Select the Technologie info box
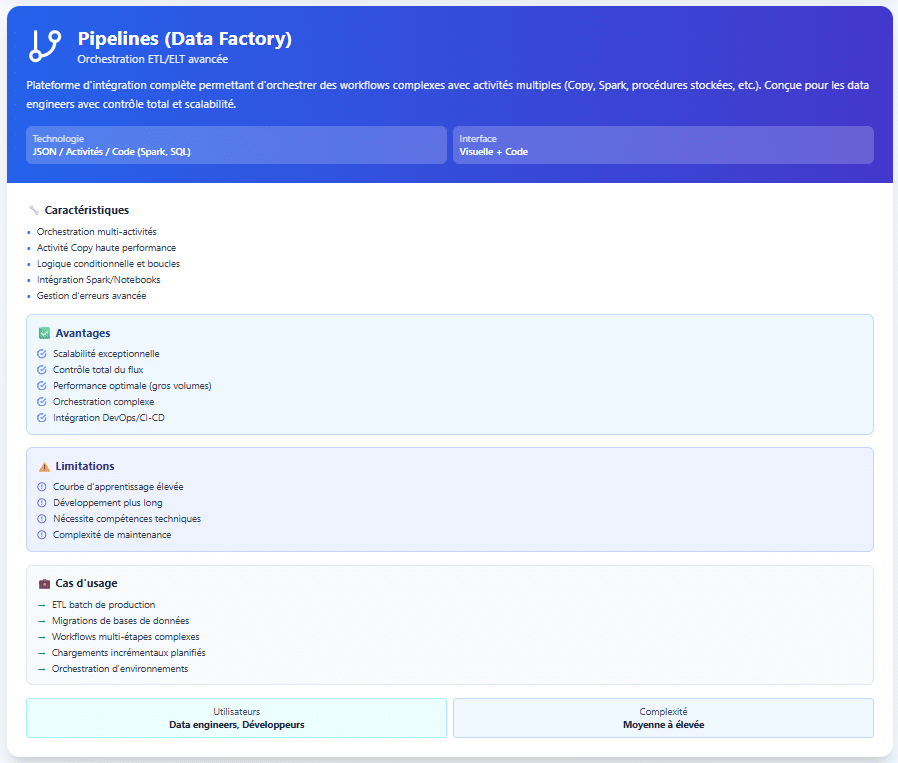 click(236, 145)
